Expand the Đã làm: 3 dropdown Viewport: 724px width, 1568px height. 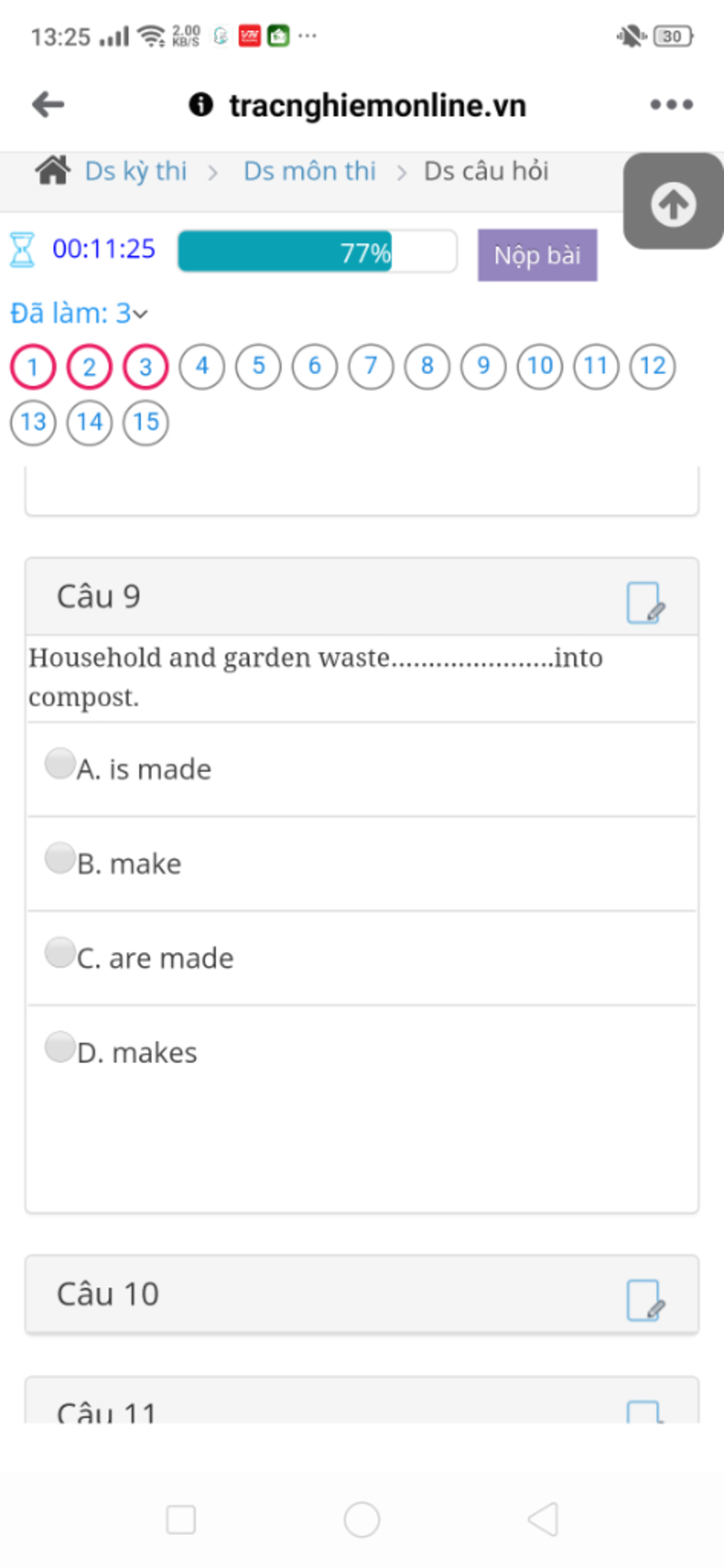(79, 313)
